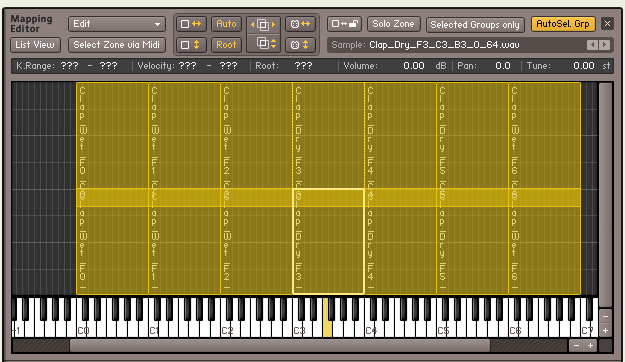Click the K.Range low value field
The image size is (625, 362).
(x=69, y=66)
